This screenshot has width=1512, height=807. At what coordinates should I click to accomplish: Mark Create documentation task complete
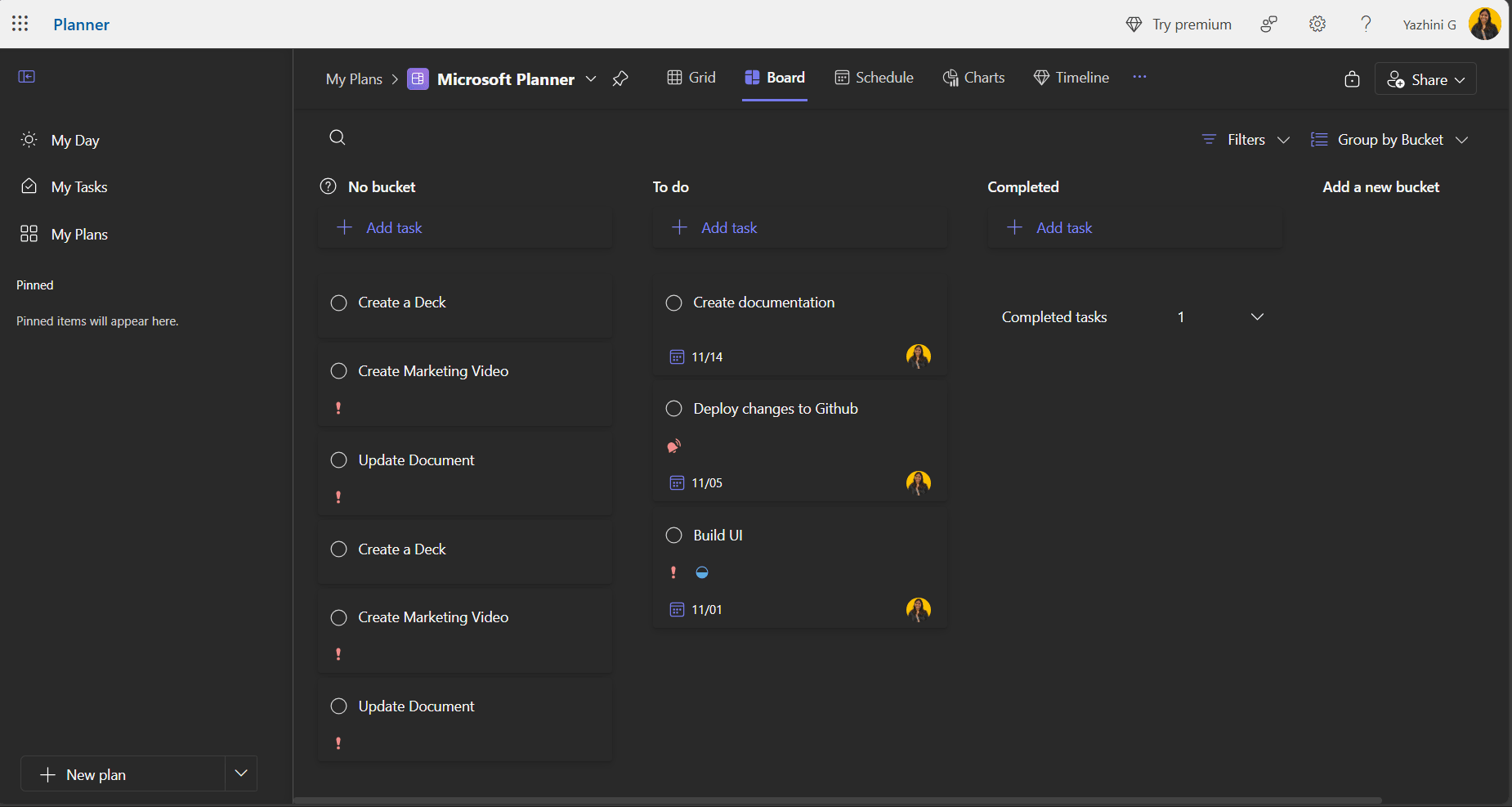pyautogui.click(x=674, y=303)
